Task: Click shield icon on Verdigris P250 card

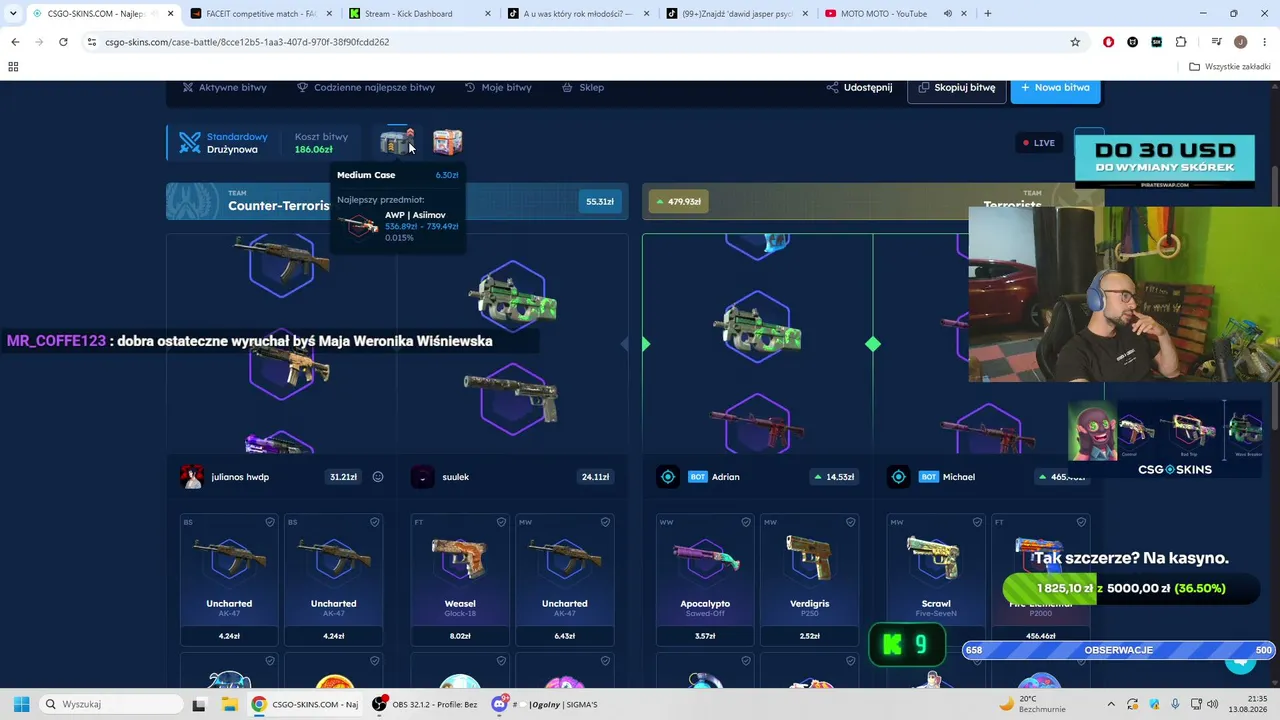Action: click(851, 522)
